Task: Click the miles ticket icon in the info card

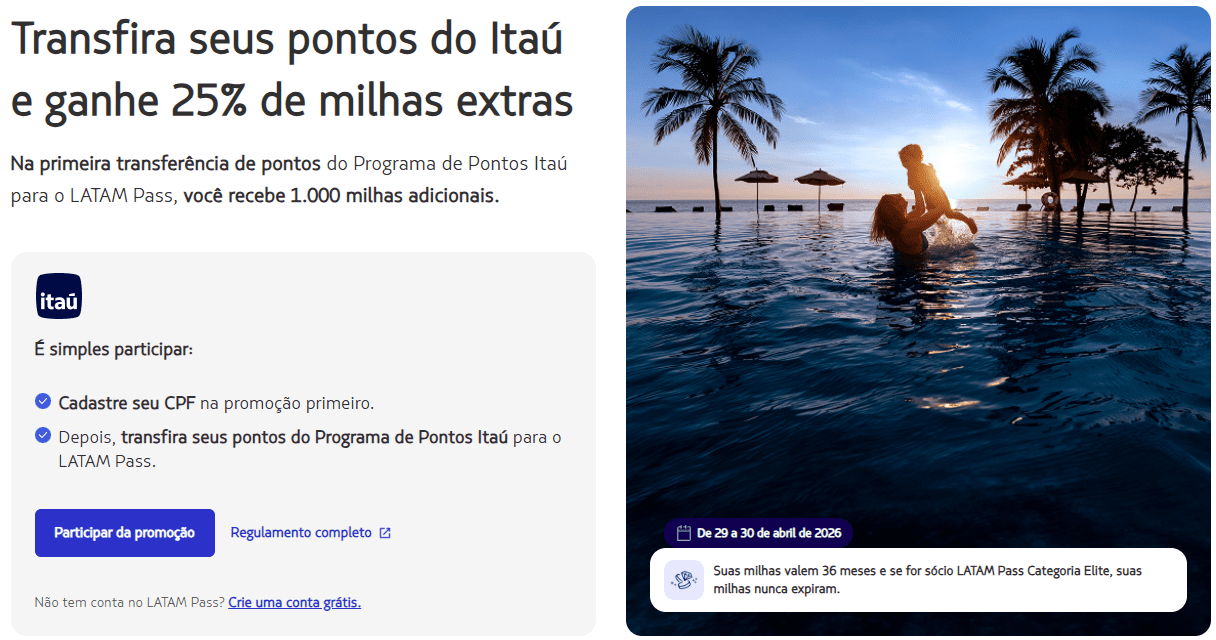Action: point(685,579)
